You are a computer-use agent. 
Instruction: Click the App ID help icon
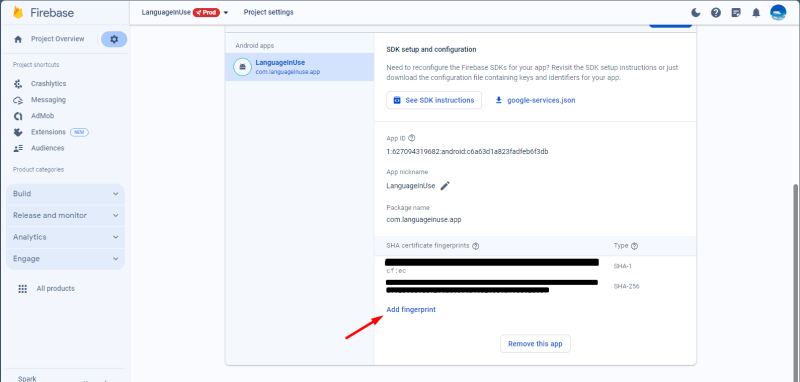(412, 138)
